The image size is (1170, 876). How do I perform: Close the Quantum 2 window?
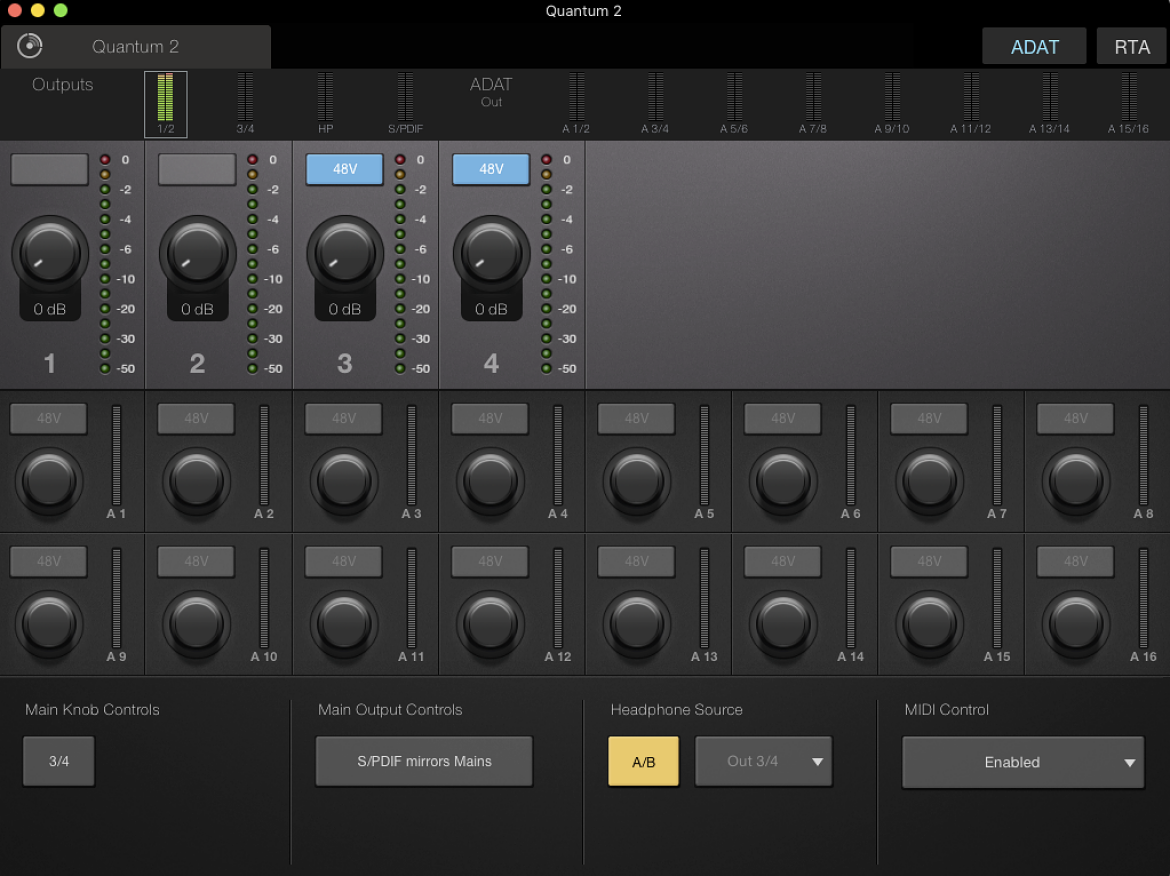[14, 10]
